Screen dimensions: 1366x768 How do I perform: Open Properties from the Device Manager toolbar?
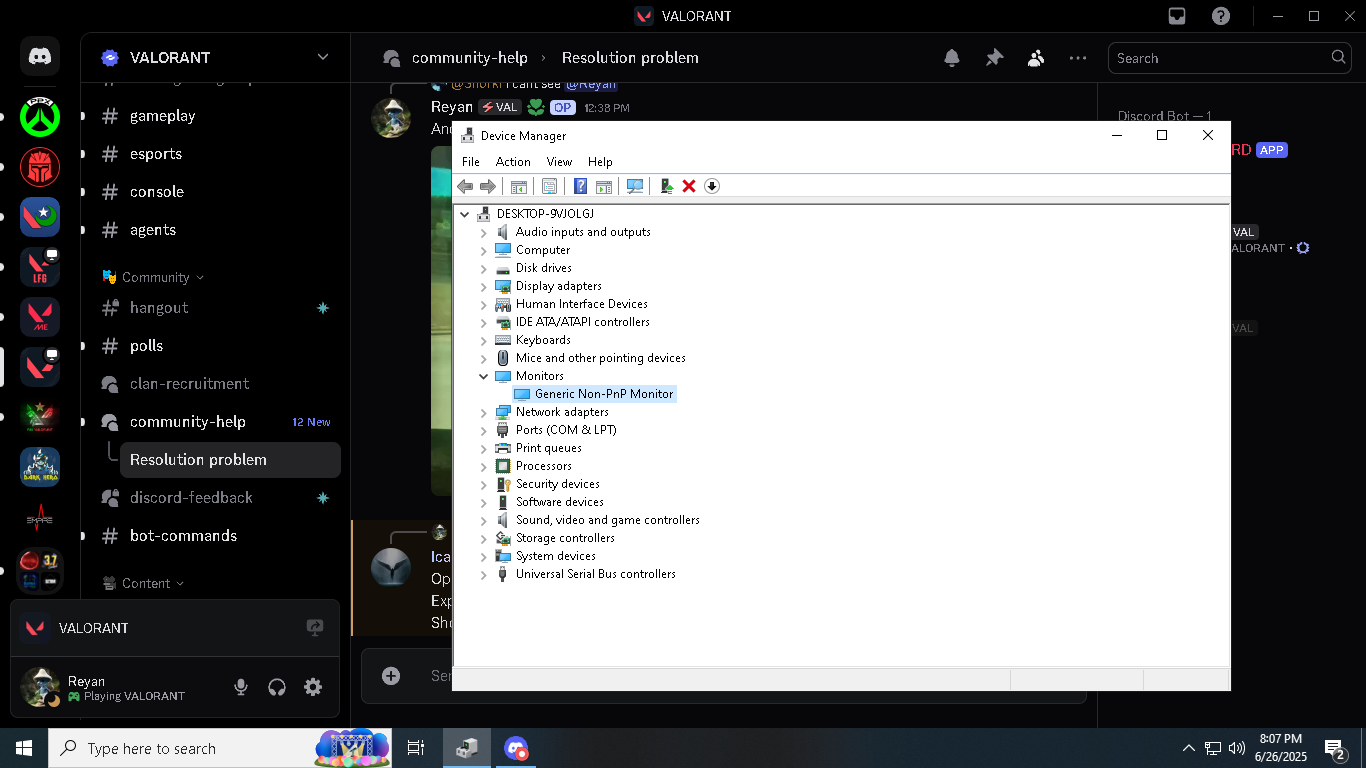point(549,186)
